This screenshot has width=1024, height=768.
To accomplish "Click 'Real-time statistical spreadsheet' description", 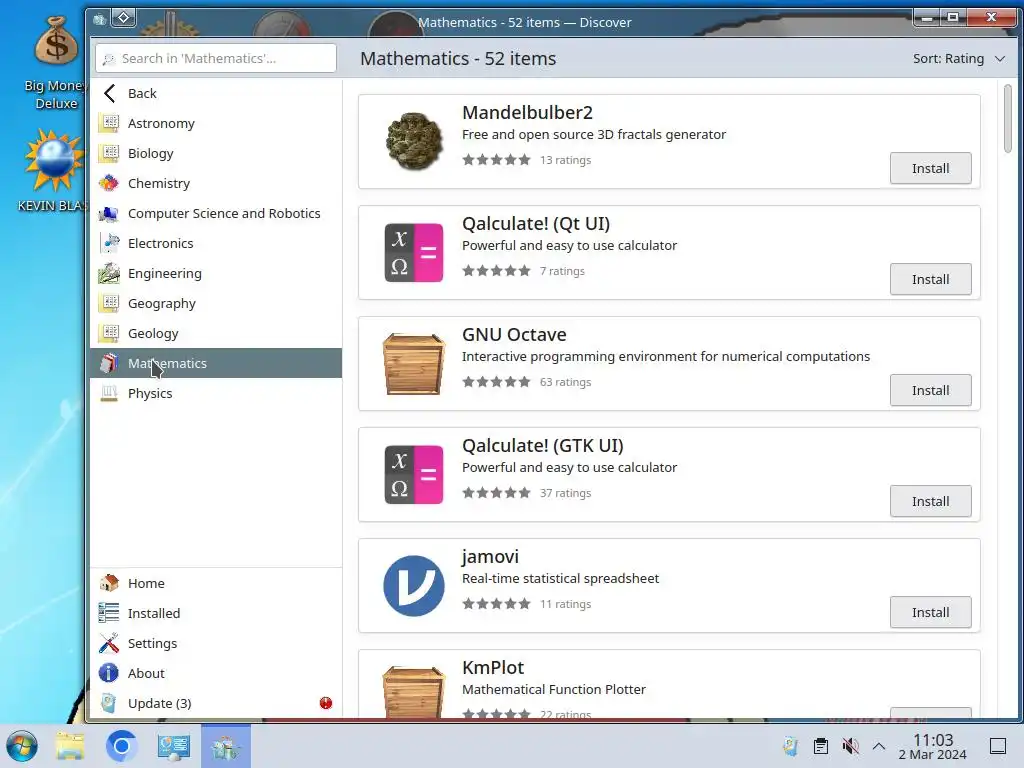I will [x=560, y=579].
